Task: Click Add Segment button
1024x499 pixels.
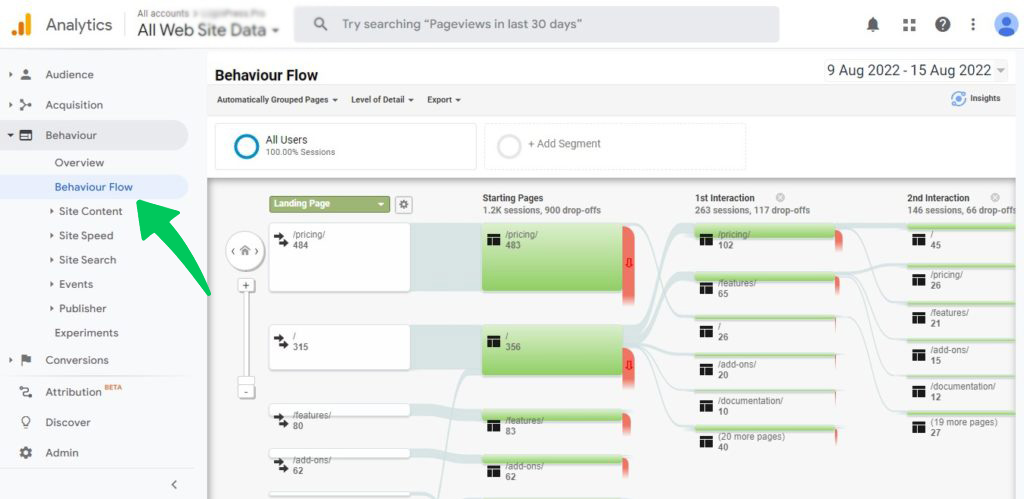Action: click(x=564, y=144)
